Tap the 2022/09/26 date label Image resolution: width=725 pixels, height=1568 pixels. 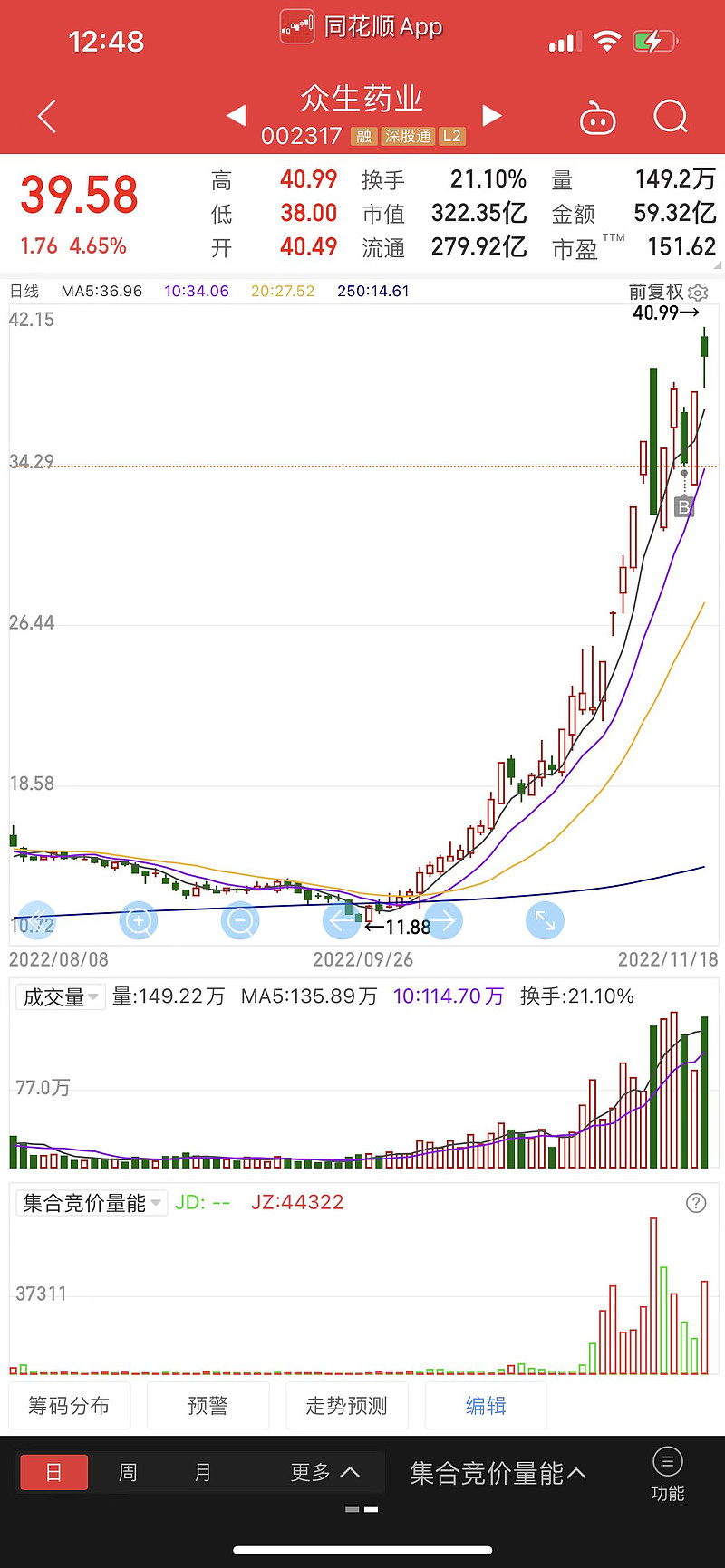[x=362, y=959]
